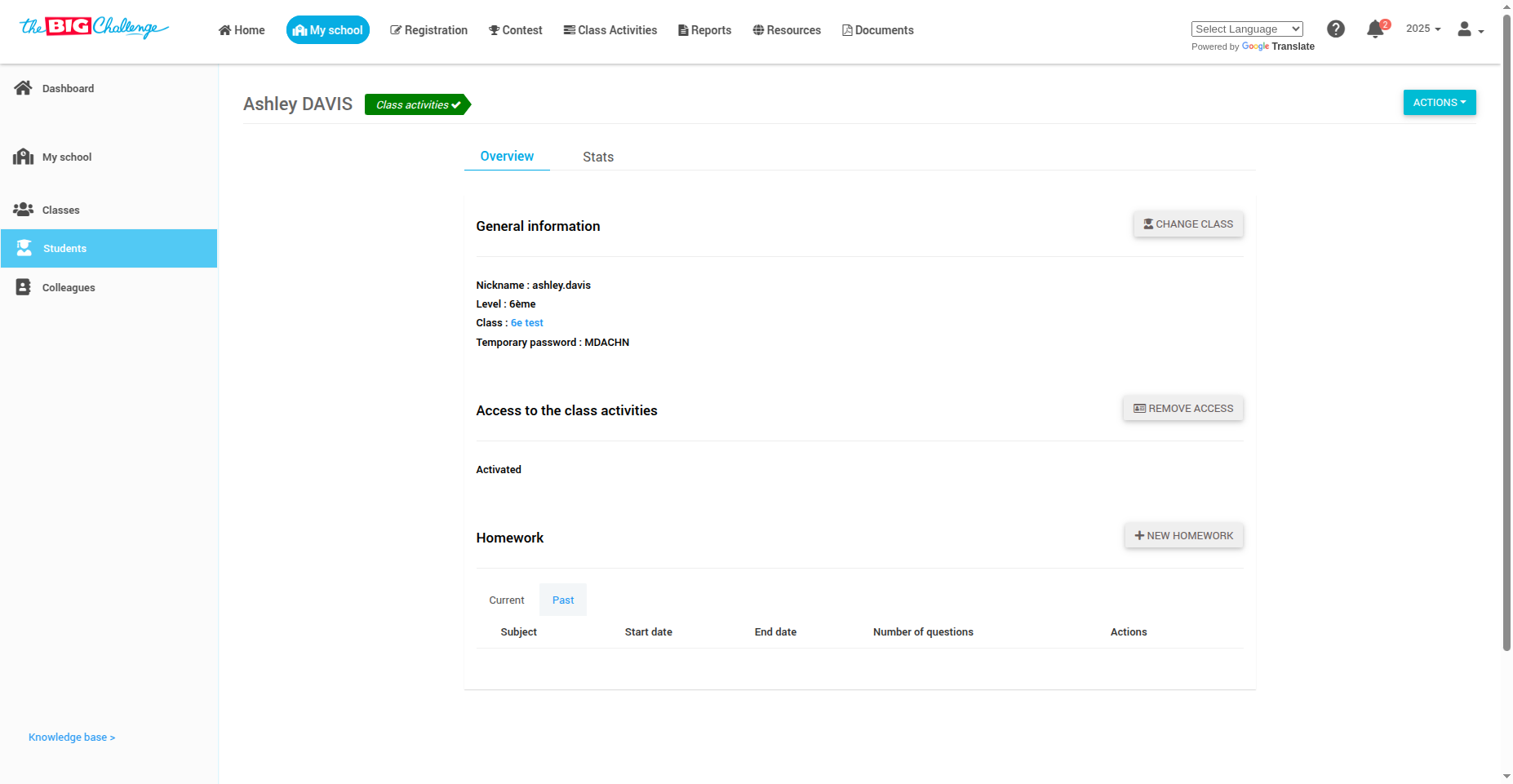
Task: Click the Temporary password MDACHN text
Action: click(x=553, y=343)
